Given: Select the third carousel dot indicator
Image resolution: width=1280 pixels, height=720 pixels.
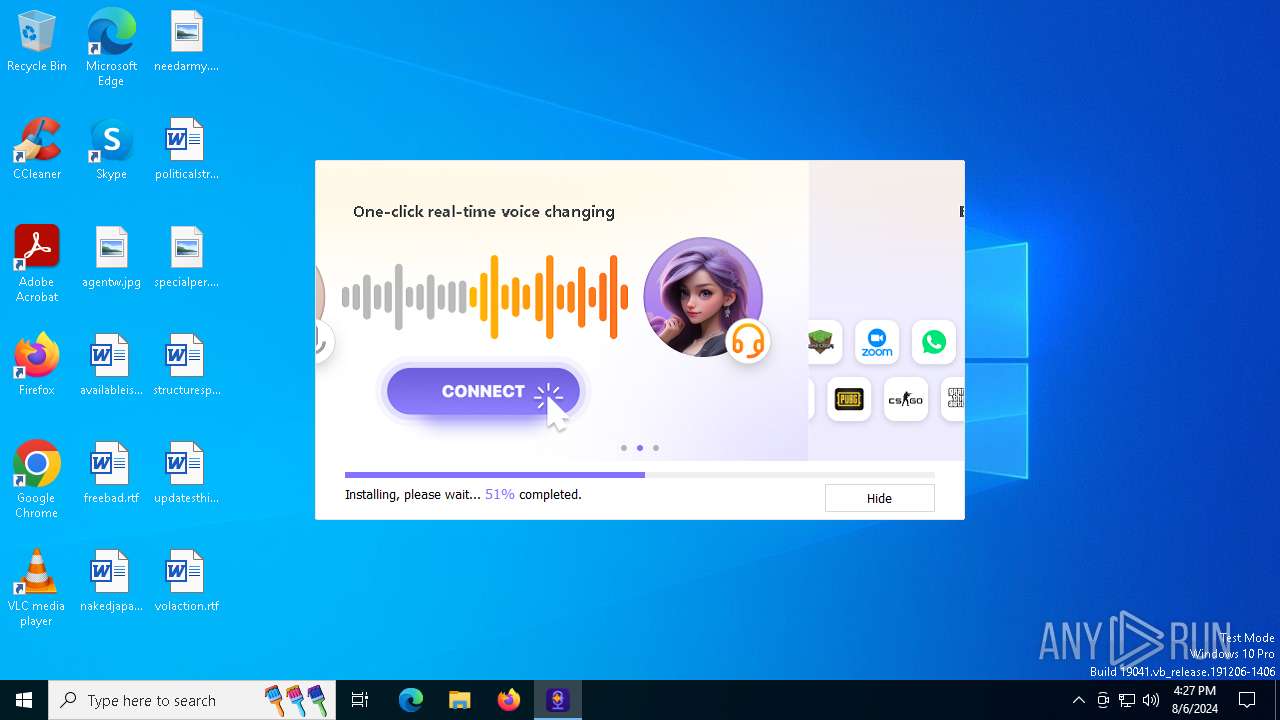Looking at the screenshot, I should pos(656,448).
